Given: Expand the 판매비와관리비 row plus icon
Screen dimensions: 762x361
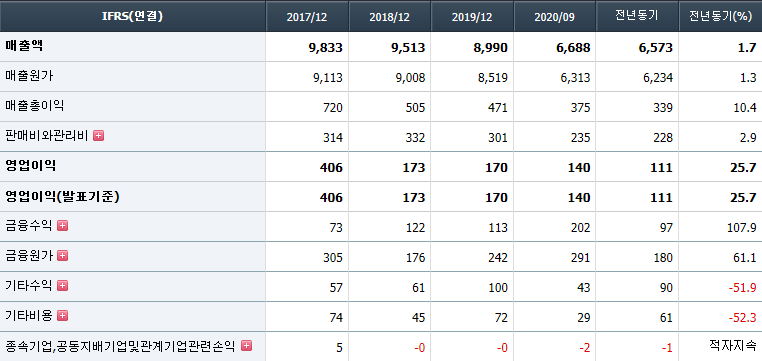Looking at the screenshot, I should (x=99, y=136).
